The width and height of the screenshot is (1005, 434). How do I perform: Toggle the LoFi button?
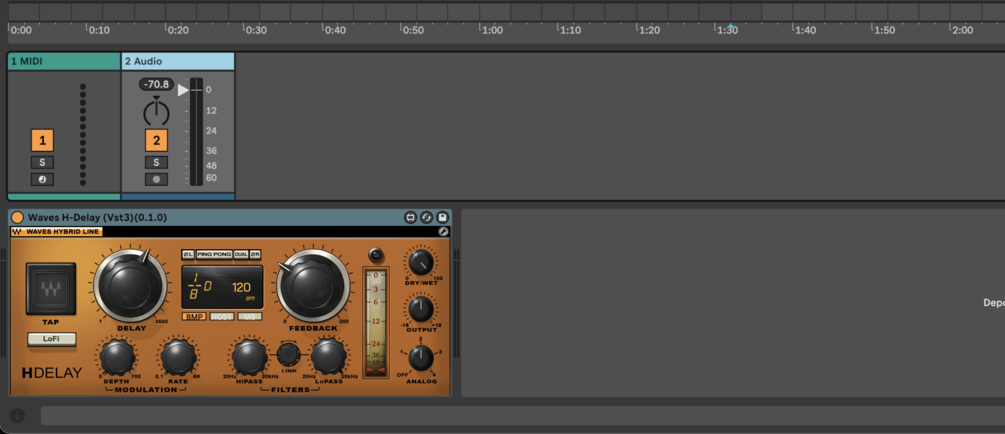(51, 338)
